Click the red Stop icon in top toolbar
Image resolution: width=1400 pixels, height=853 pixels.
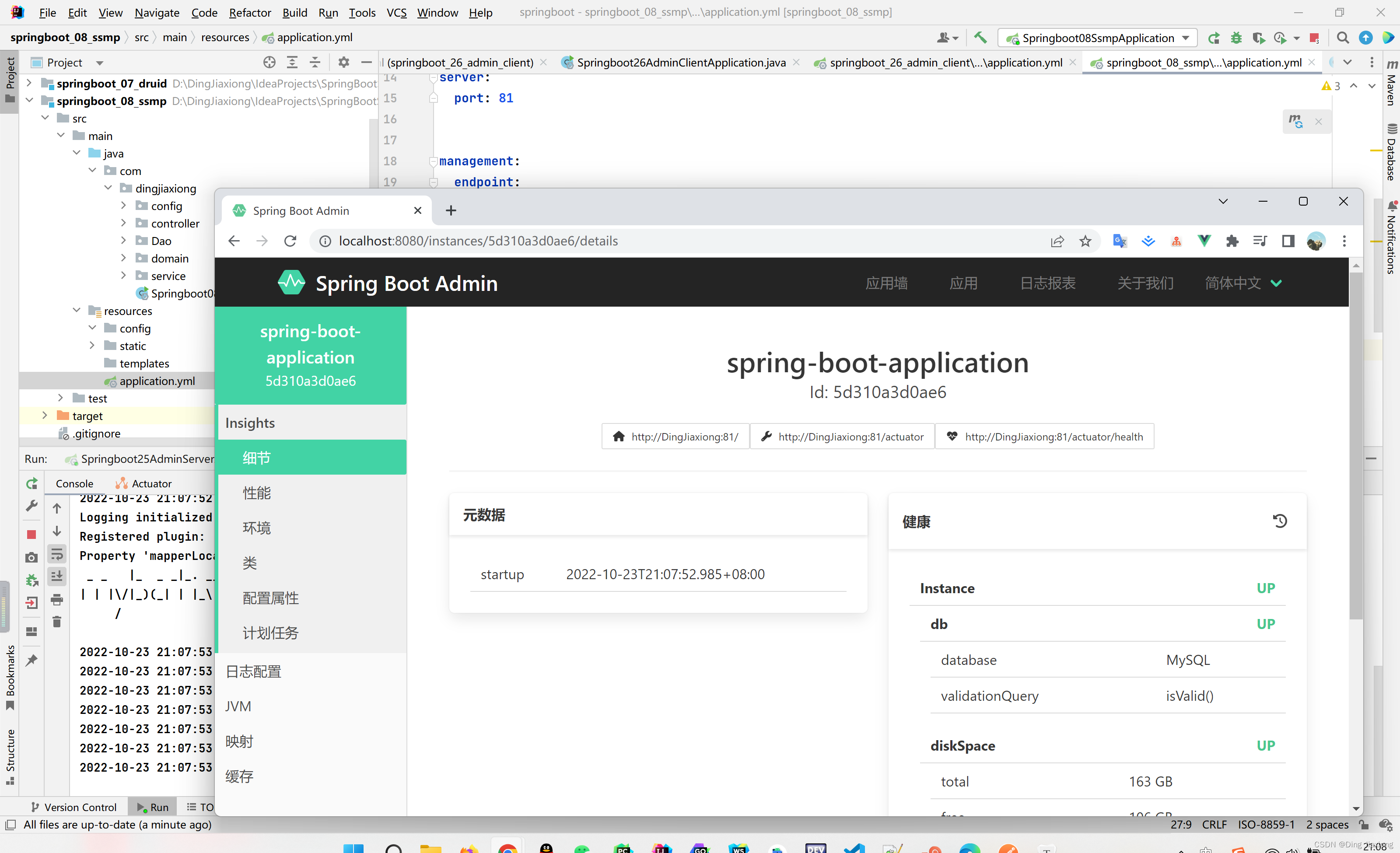point(1314,38)
